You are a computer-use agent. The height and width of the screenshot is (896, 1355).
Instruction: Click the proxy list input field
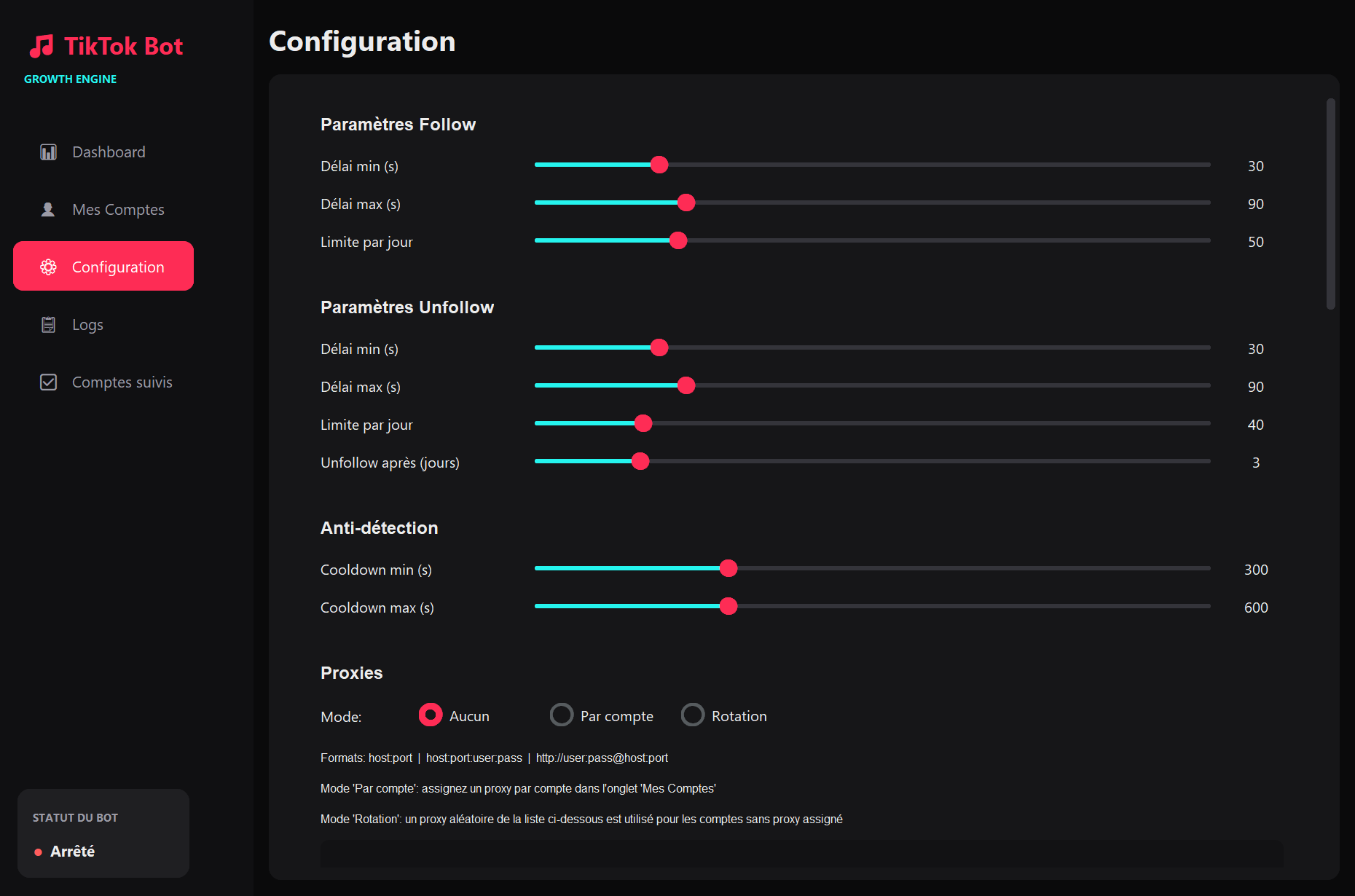click(801, 854)
